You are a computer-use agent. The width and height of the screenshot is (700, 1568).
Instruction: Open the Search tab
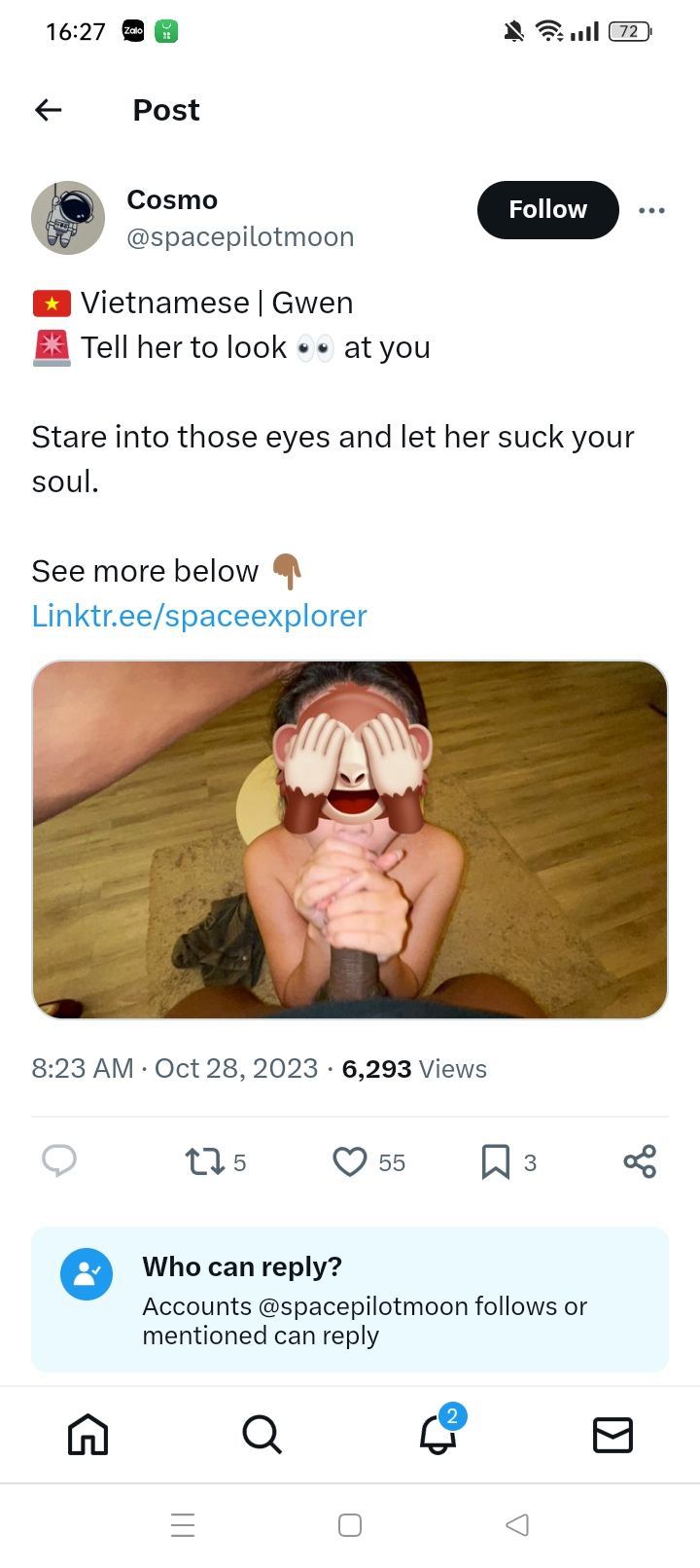[x=262, y=1435]
